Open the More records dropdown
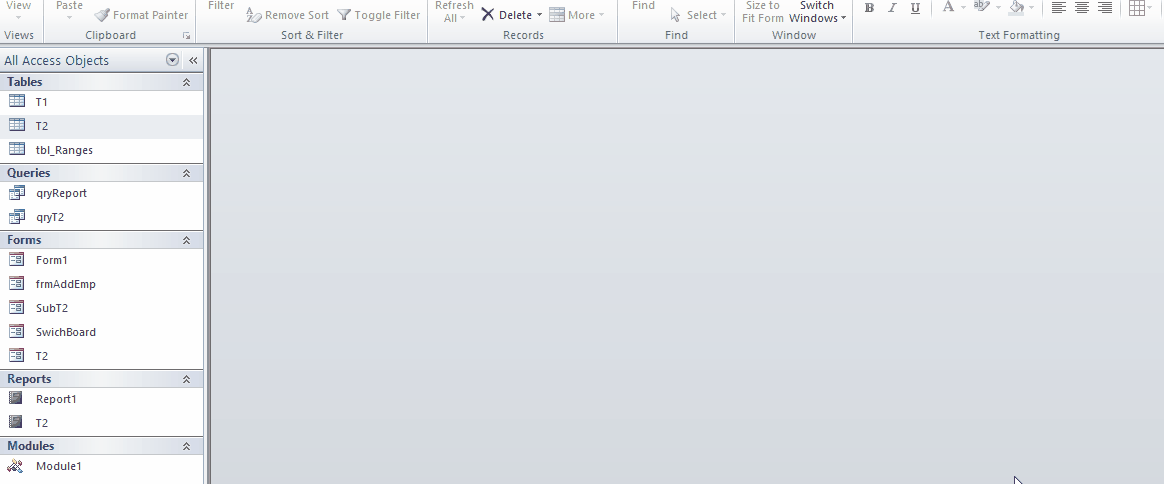The width and height of the screenshot is (1164, 484). 576,15
